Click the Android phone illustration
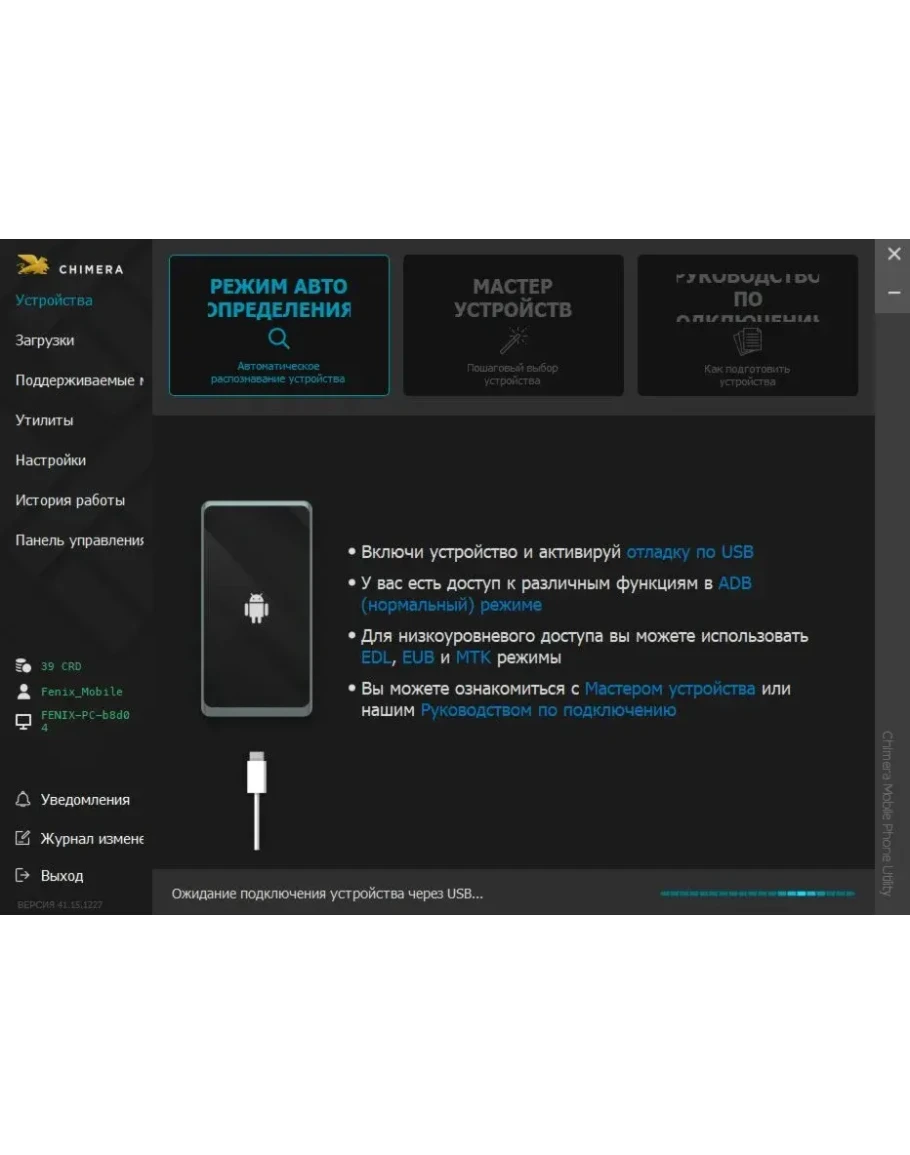The width and height of the screenshot is (910, 1155). click(257, 608)
